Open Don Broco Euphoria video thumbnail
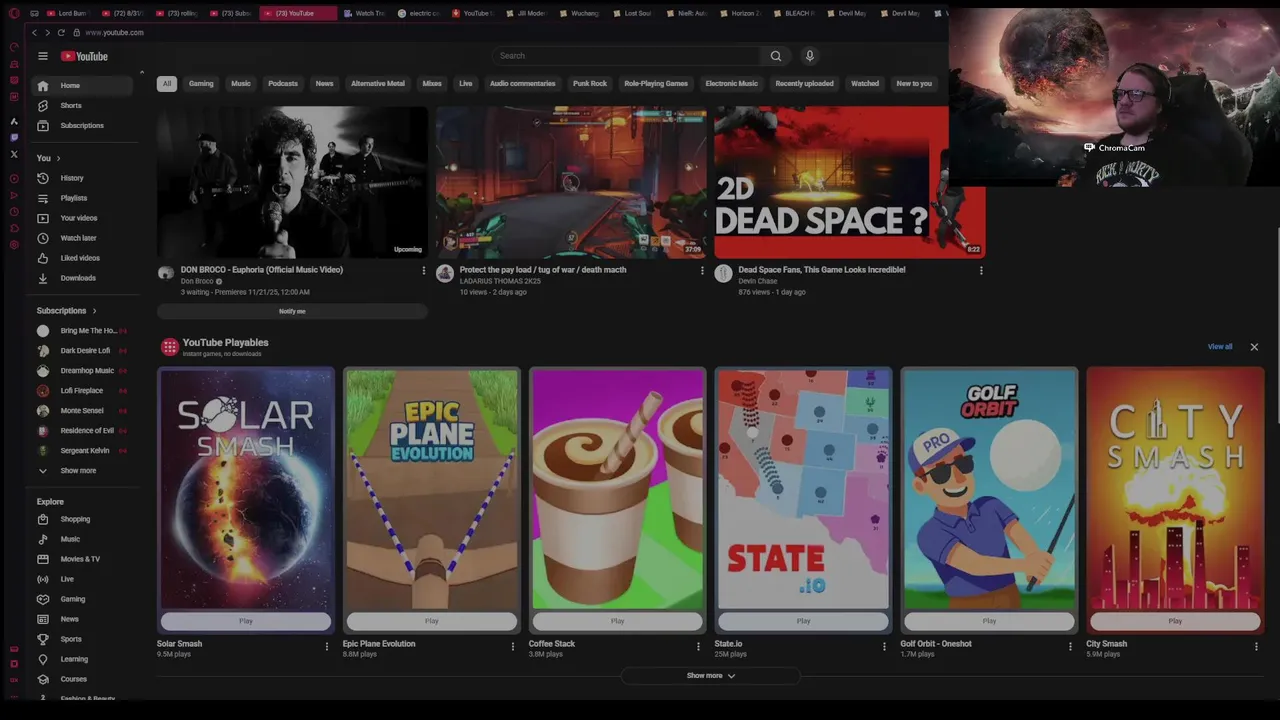The height and width of the screenshot is (720, 1280). point(292,182)
